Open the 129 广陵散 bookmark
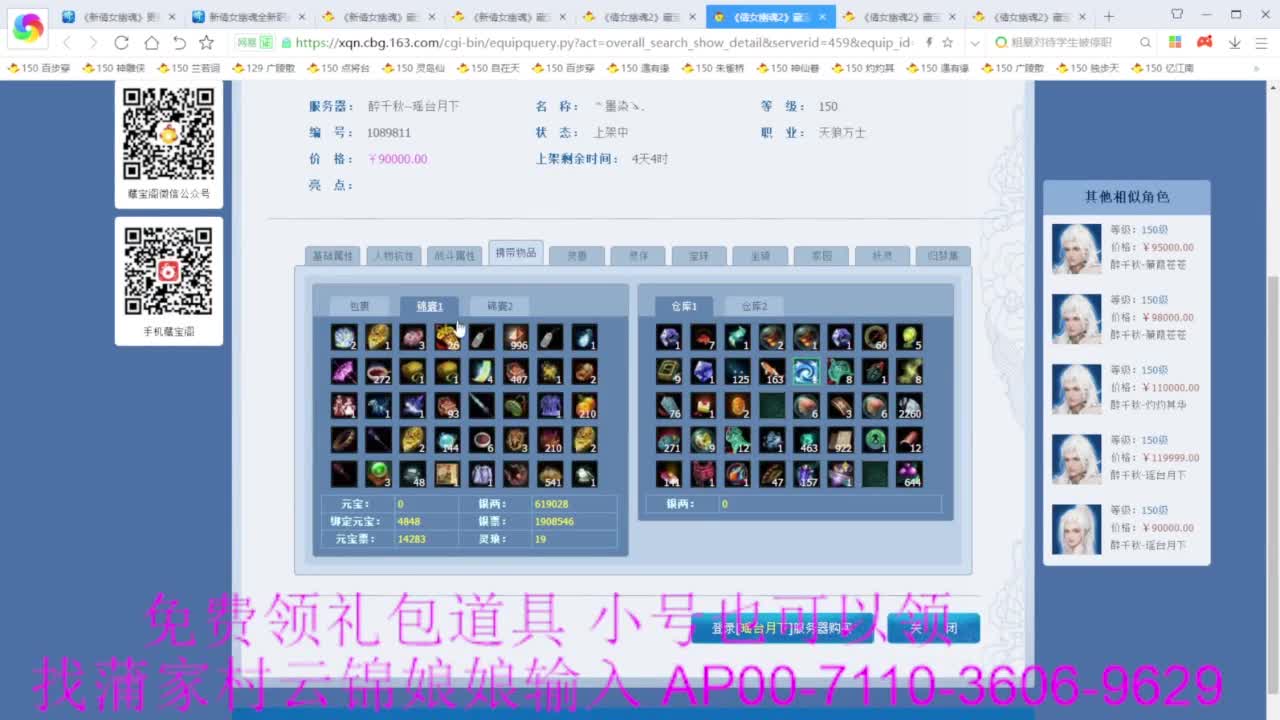This screenshot has width=1280, height=720. (263, 67)
